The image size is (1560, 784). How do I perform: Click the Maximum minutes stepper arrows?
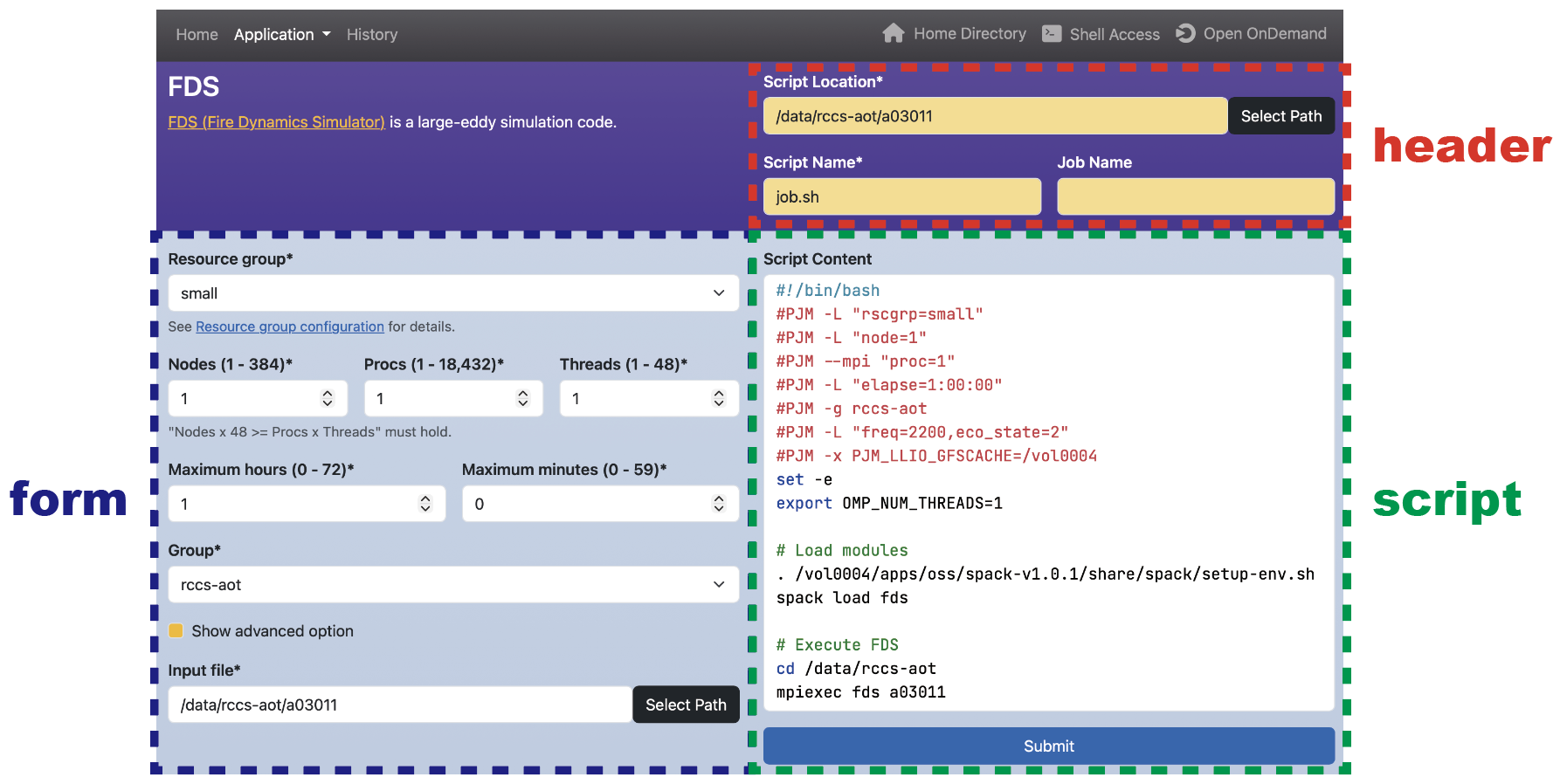point(719,504)
